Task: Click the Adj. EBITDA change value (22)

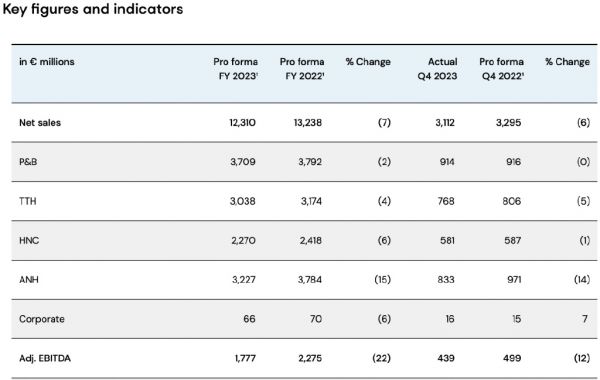Action: [382, 359]
